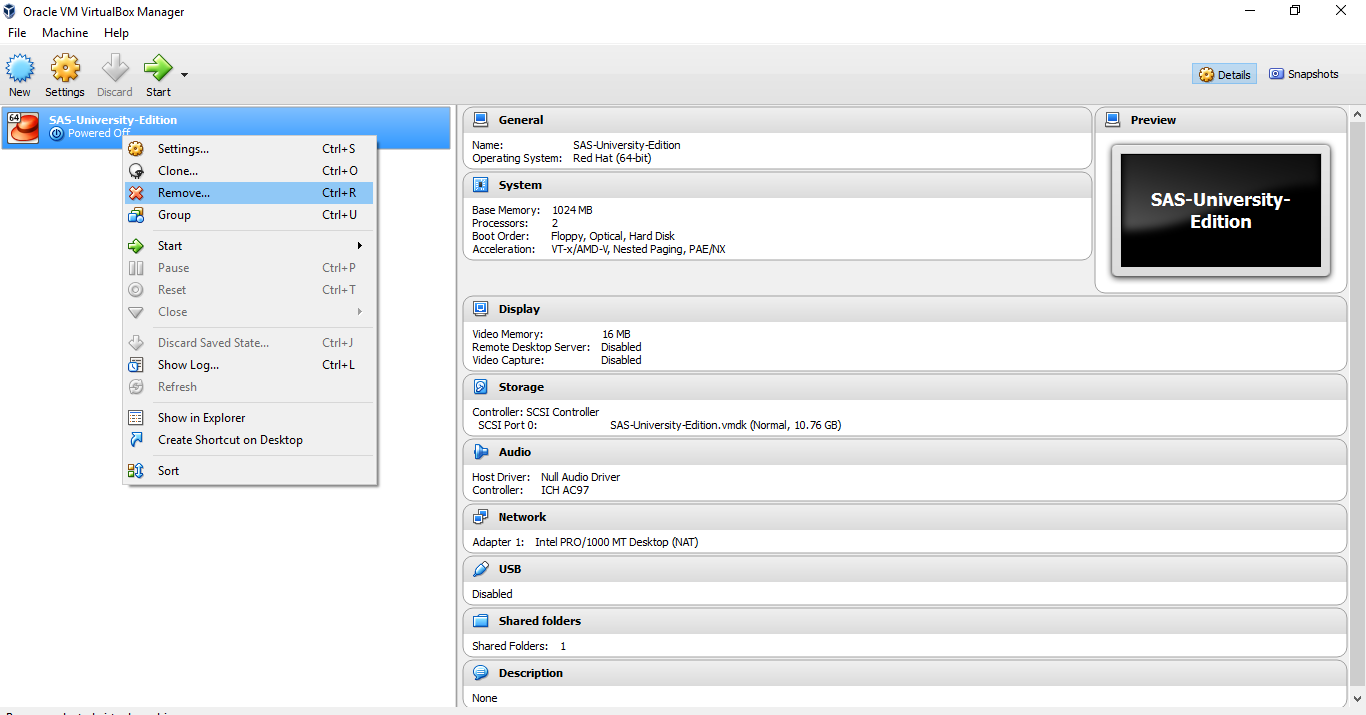This screenshot has height=715, width=1366.
Task: Click the Network section icon
Action: tap(481, 517)
